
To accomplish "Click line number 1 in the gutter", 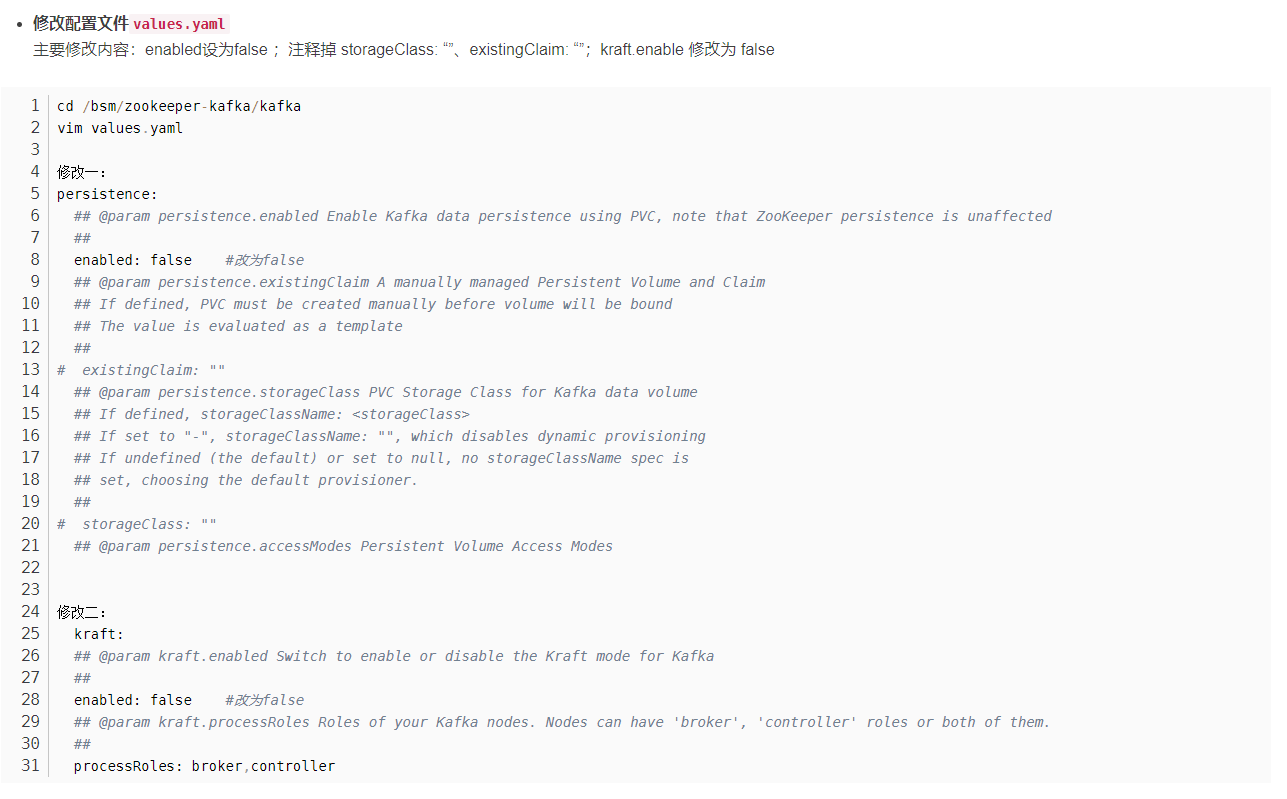I will (35, 106).
